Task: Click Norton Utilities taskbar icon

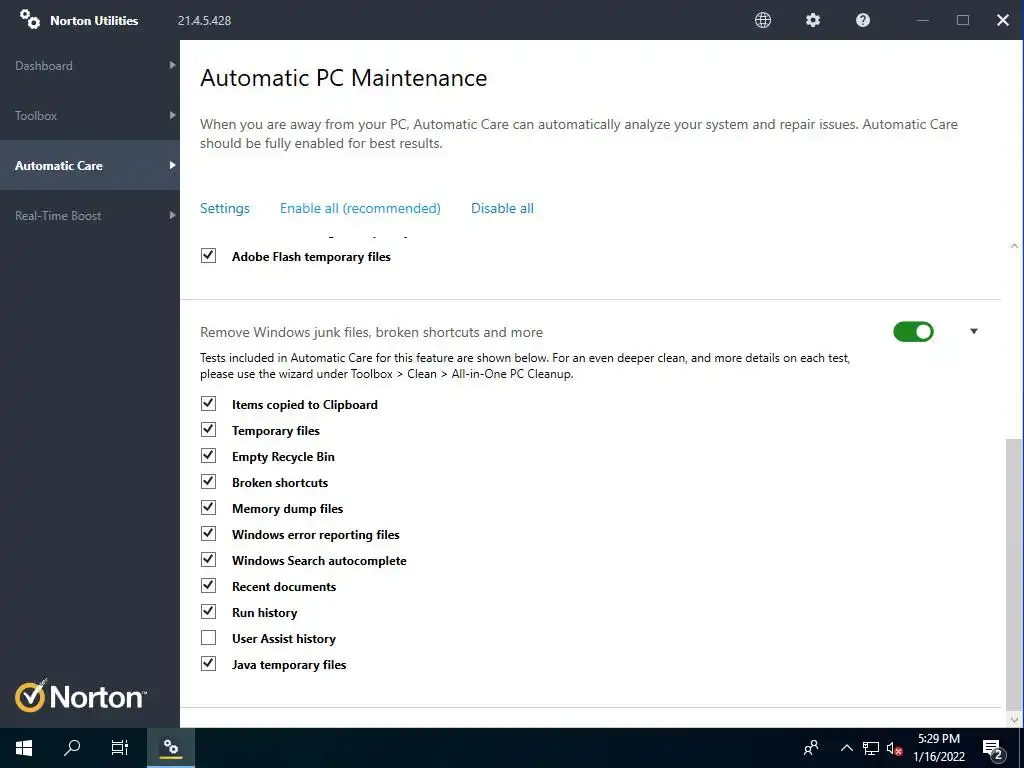Action: click(171, 747)
